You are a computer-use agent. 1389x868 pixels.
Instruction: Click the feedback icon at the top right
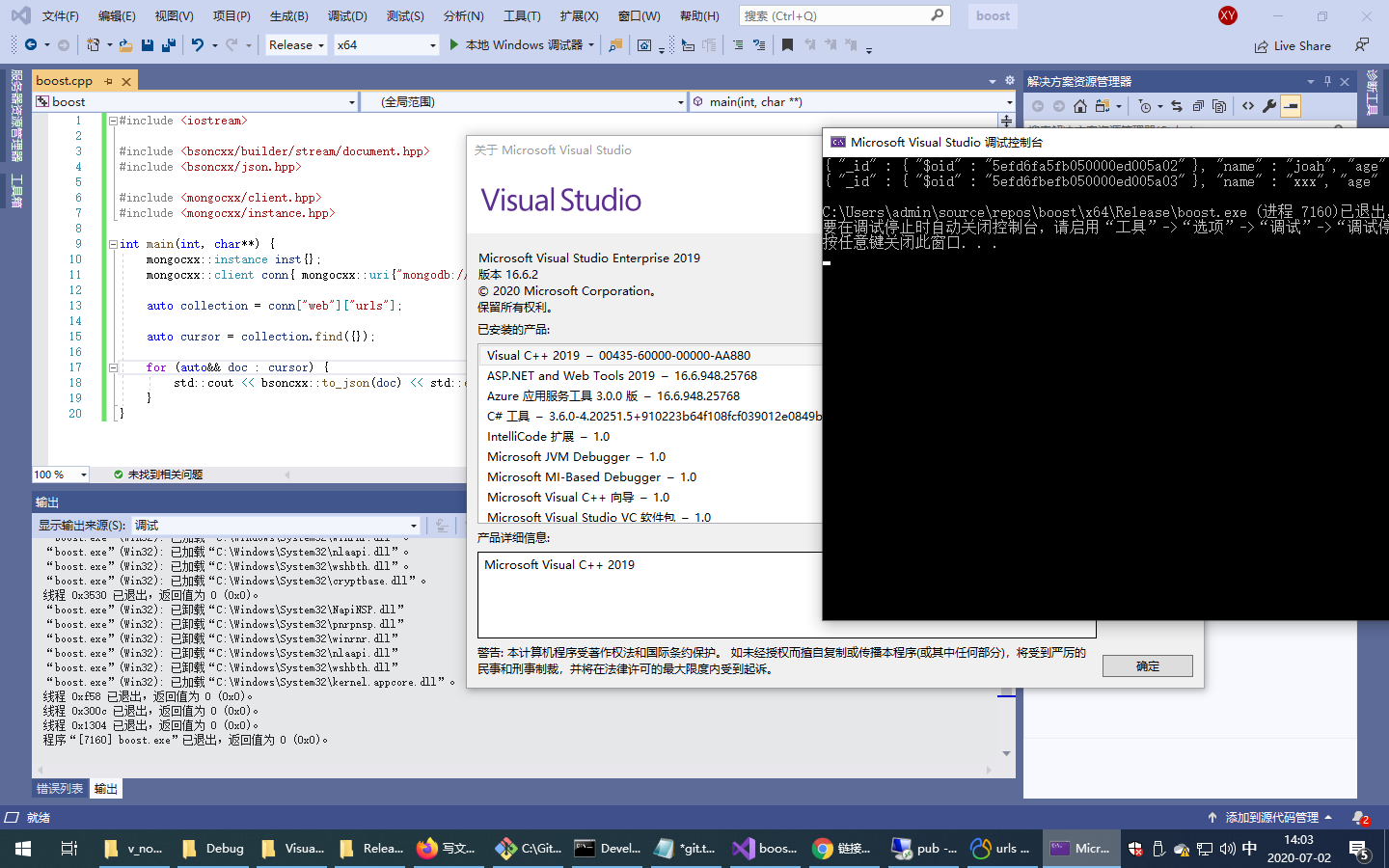(x=1361, y=45)
